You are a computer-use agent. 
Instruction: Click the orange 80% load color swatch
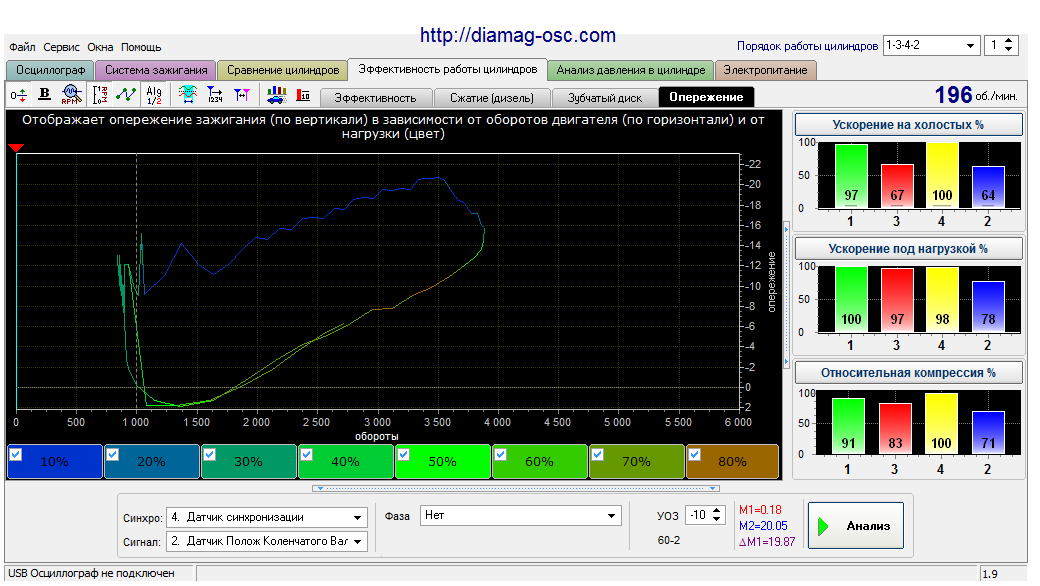pos(732,461)
